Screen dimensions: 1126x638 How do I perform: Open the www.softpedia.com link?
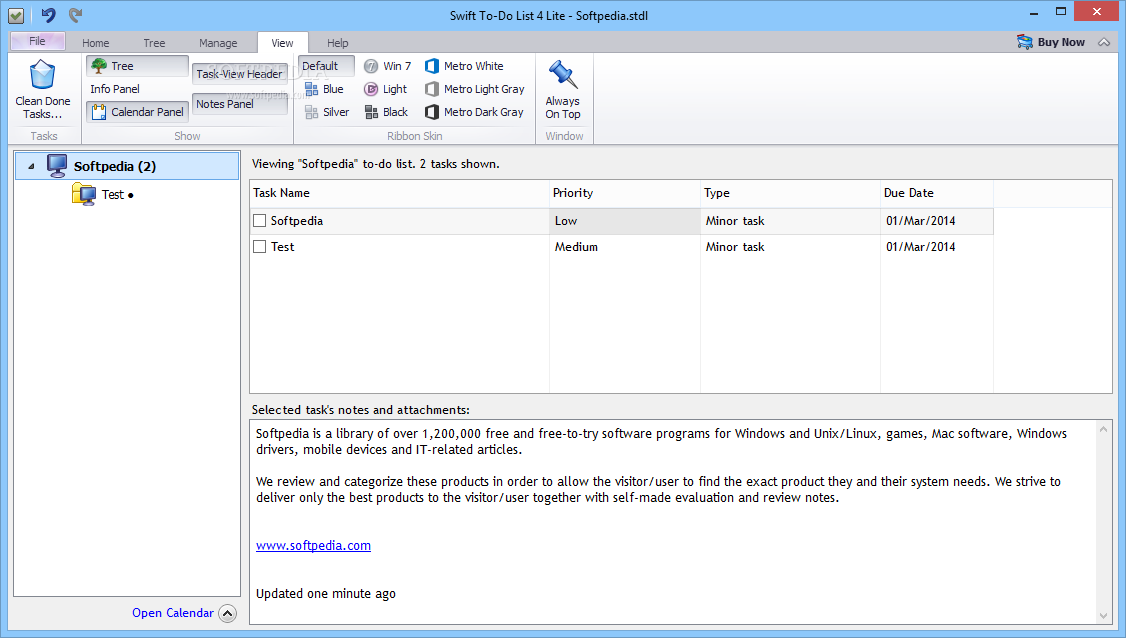tap(313, 545)
